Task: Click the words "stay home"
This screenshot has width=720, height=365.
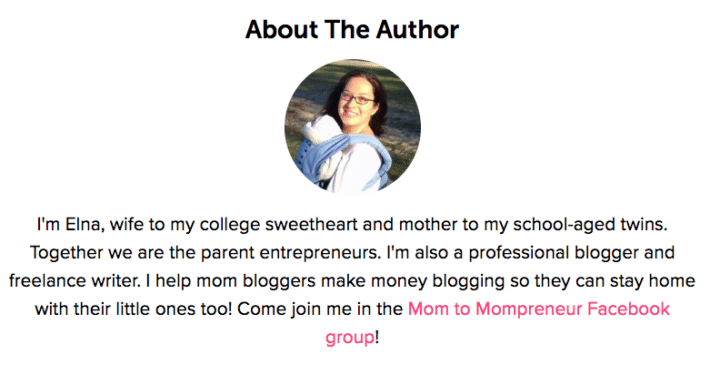Action: pyautogui.click(x=652, y=281)
